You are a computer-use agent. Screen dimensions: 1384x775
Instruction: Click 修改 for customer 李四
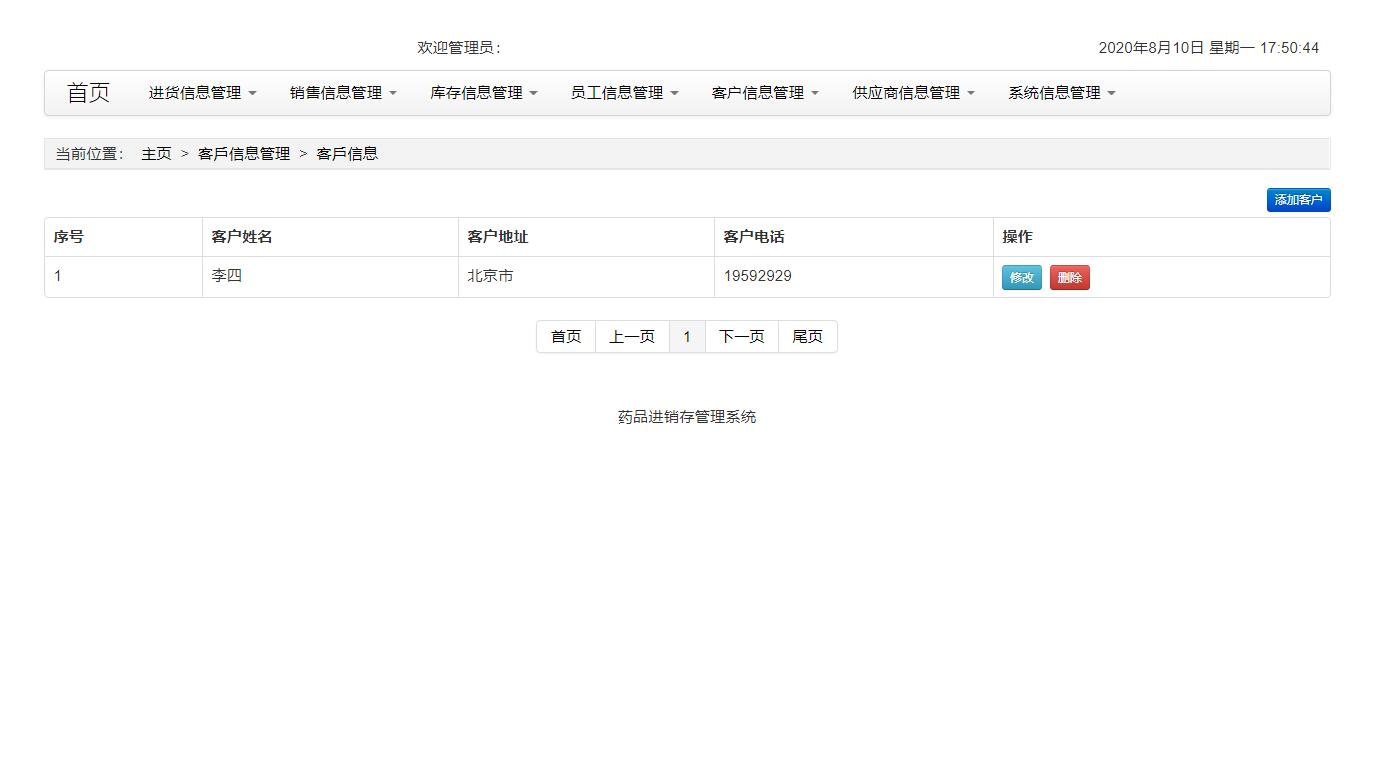(1020, 277)
